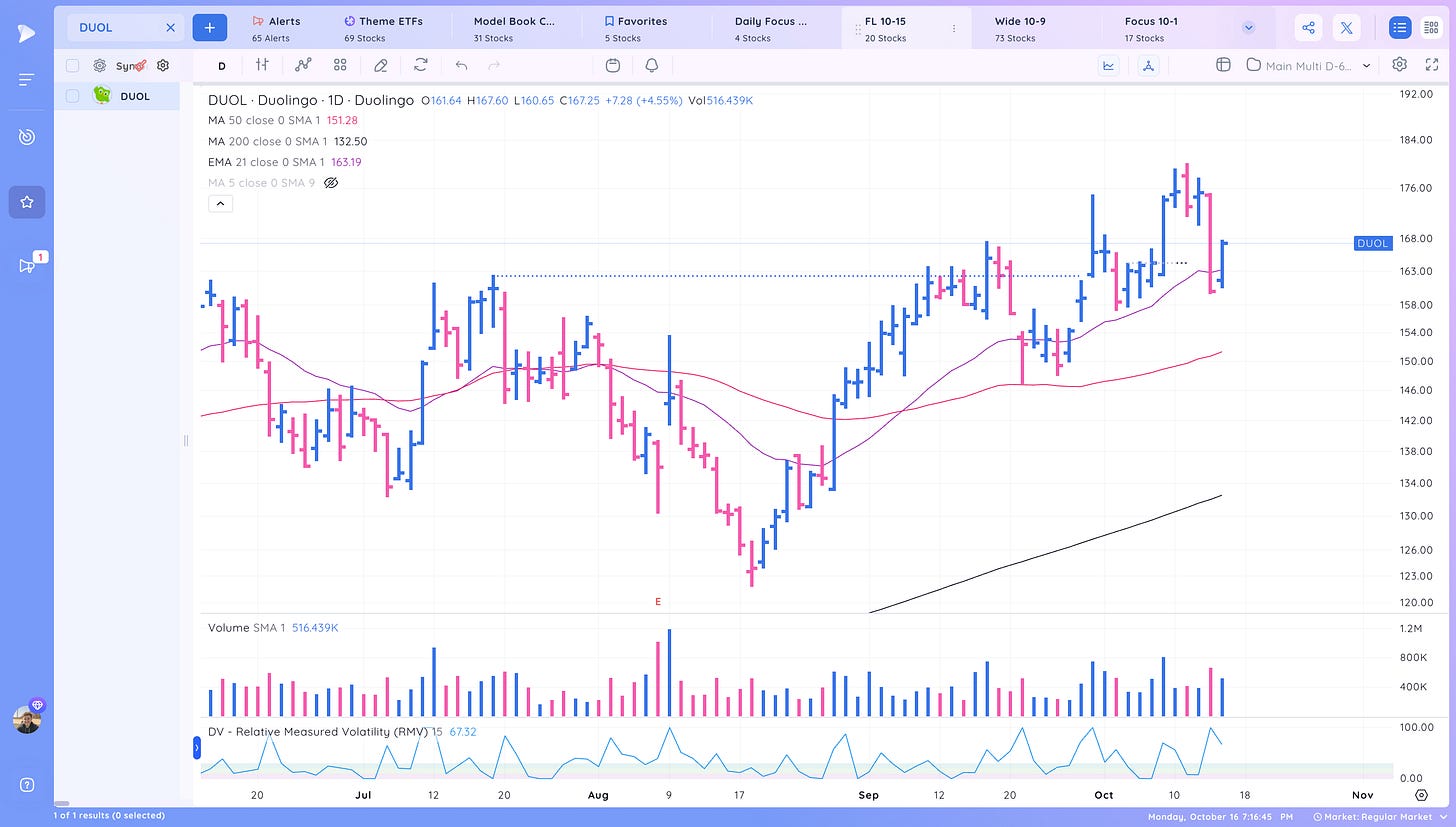Open the watchlist settings gear right of Sym
The image size is (1456, 827).
pyautogui.click(x=163, y=66)
